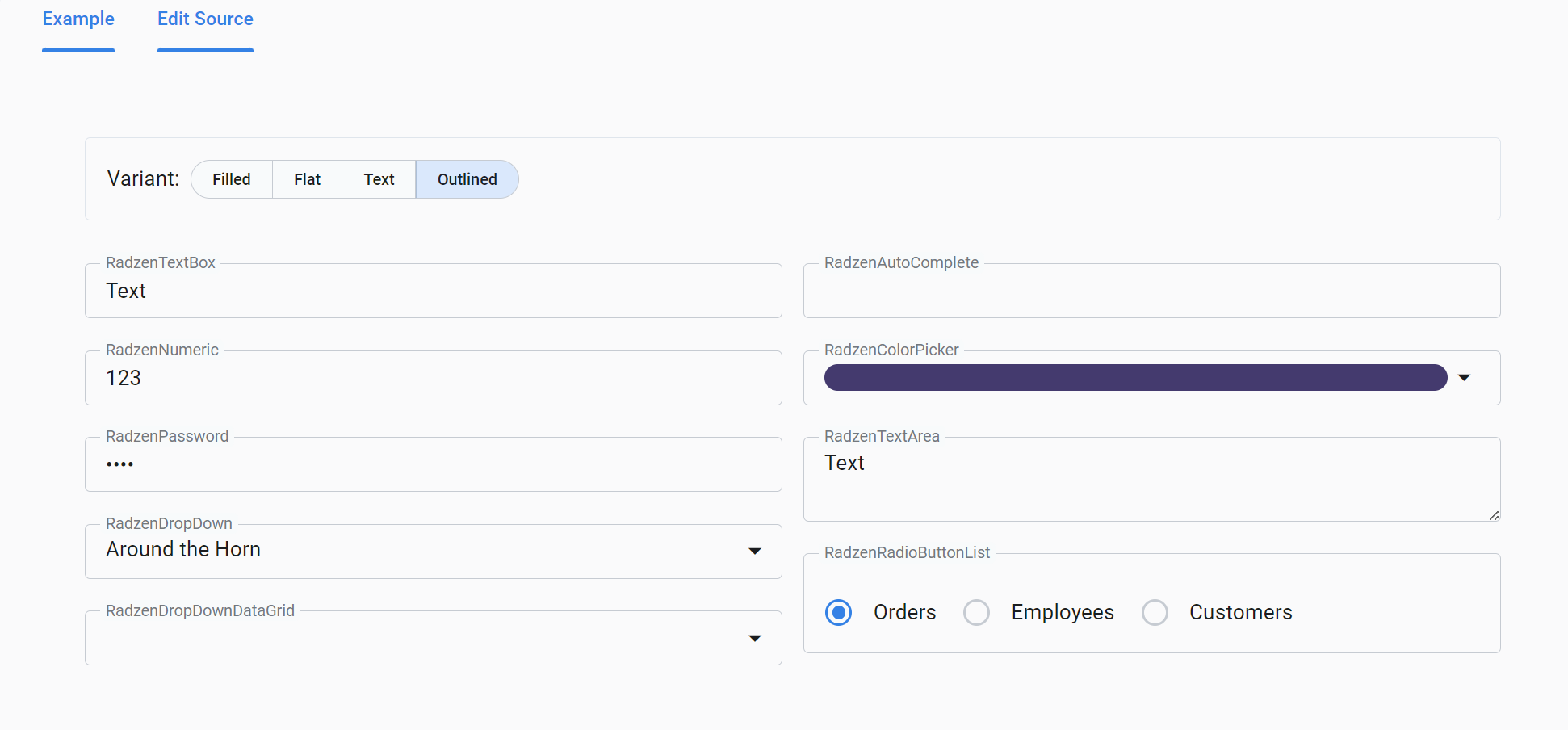Screen dimensions: 1568x730
Task: Click the RadzenPassword input field
Action: pos(433,464)
